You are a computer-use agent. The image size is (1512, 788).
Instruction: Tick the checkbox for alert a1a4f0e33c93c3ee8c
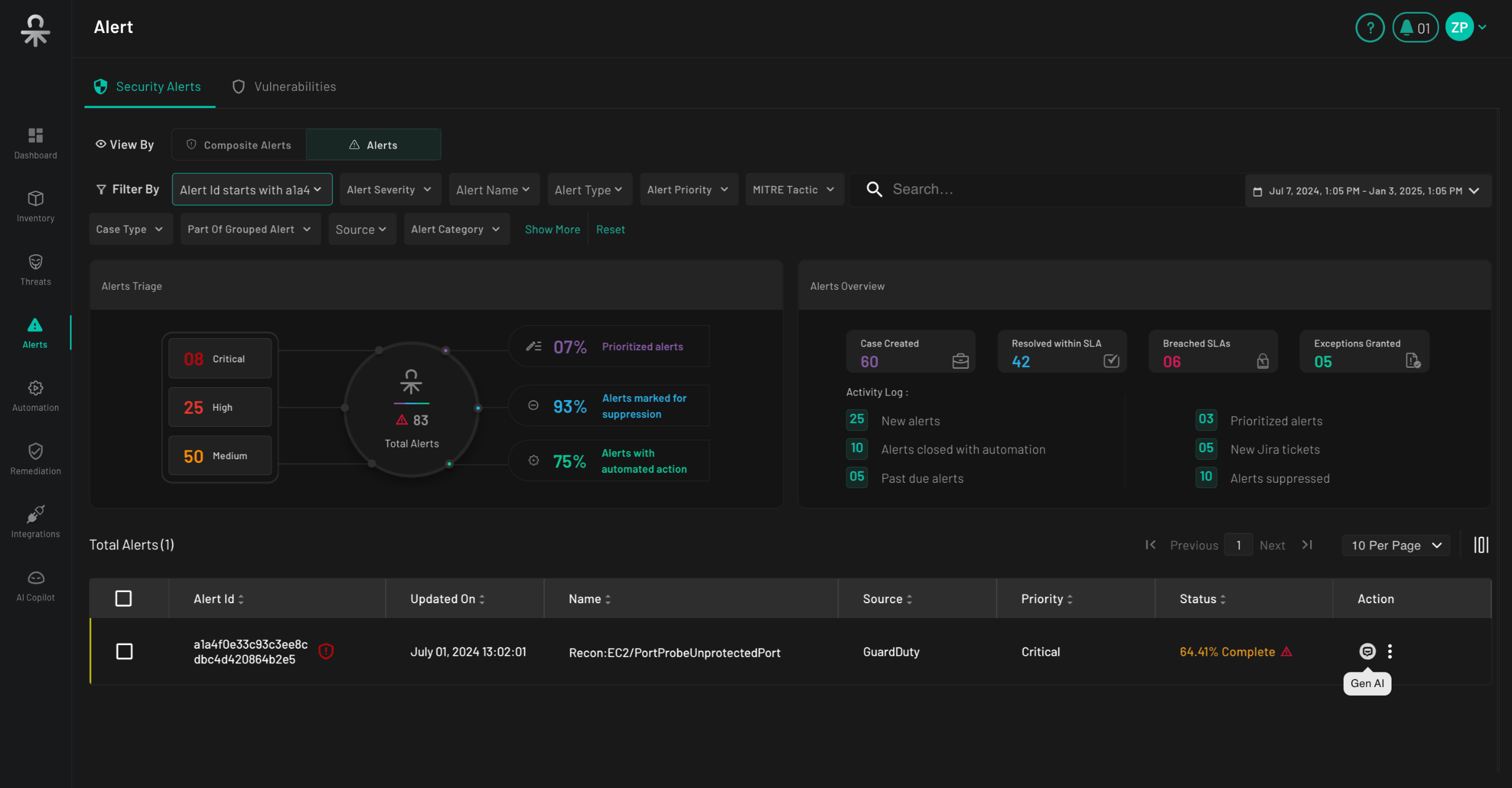click(124, 651)
